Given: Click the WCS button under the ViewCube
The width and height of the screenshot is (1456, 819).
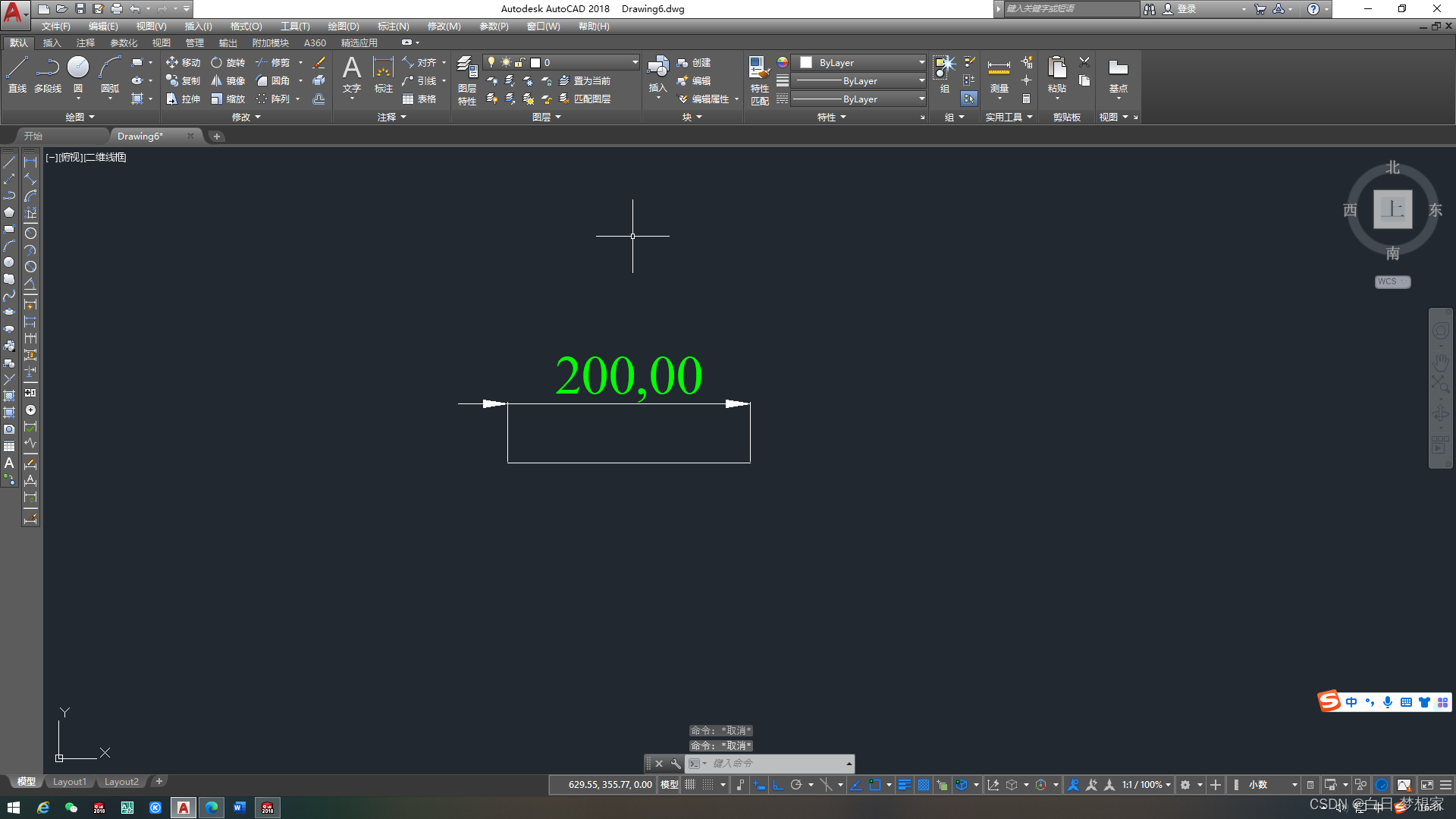Looking at the screenshot, I should tap(1392, 281).
